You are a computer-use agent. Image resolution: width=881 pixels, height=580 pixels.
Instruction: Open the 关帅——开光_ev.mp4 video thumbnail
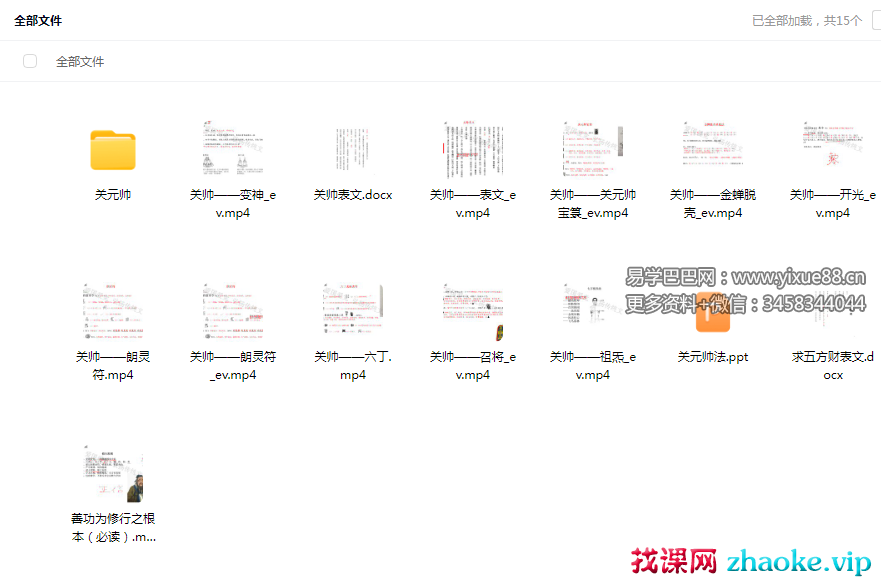click(x=833, y=150)
